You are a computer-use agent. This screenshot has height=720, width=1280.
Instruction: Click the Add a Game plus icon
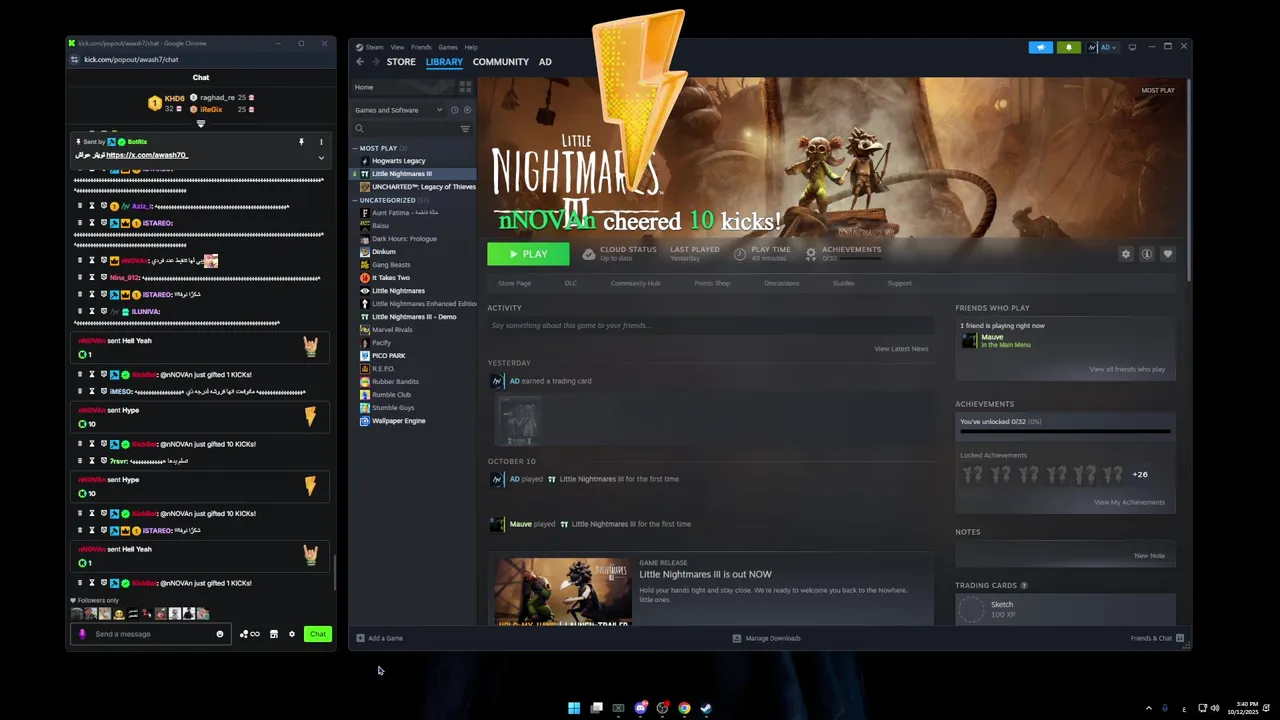[360, 638]
